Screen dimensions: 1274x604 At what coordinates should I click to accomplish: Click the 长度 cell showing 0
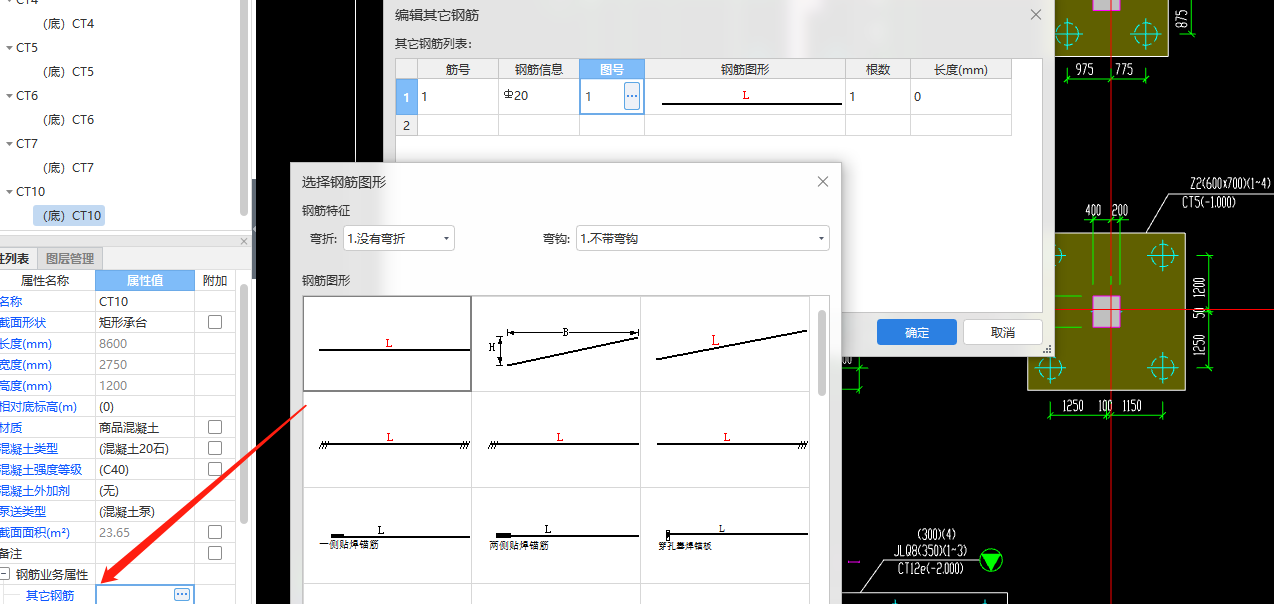961,97
